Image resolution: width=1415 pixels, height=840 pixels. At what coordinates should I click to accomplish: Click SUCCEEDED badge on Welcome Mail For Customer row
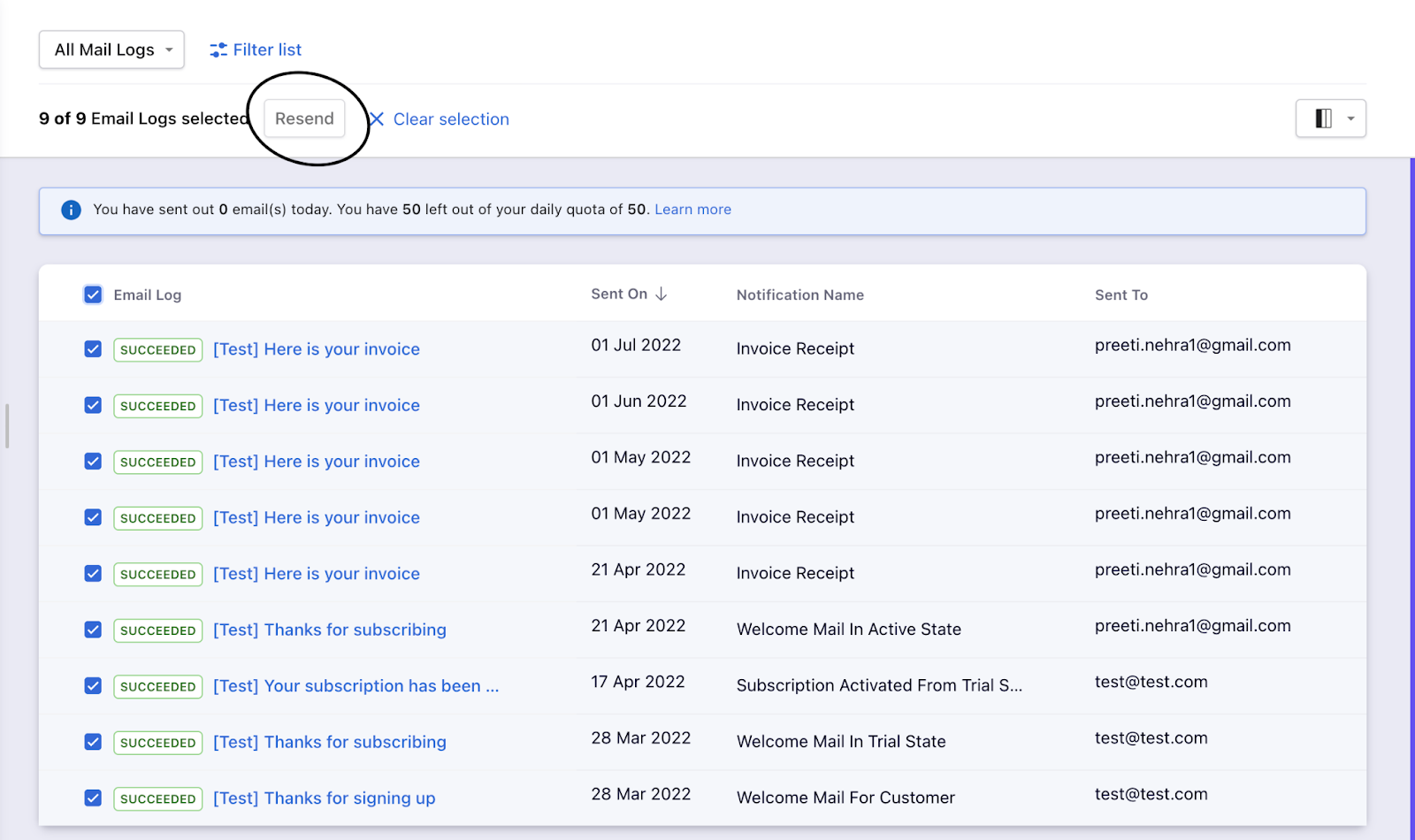(x=157, y=798)
